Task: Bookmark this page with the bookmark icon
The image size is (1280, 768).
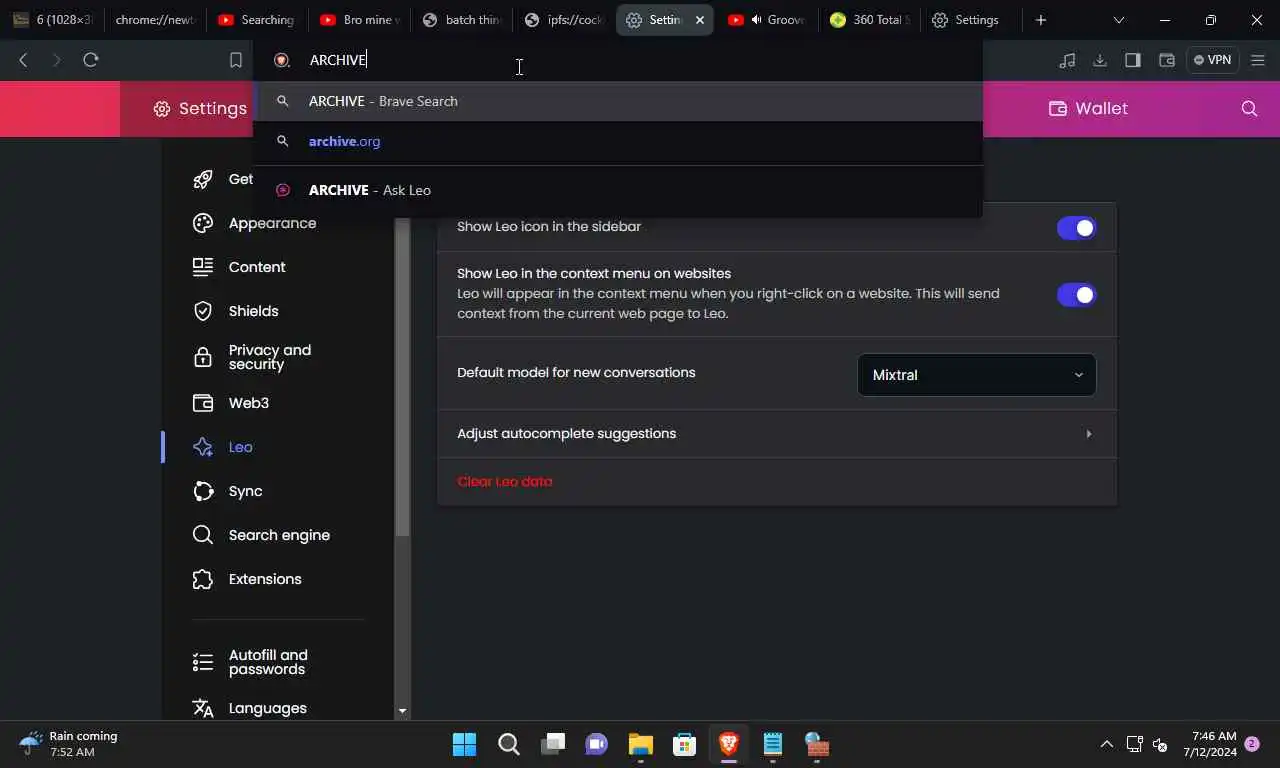Action: click(x=236, y=60)
